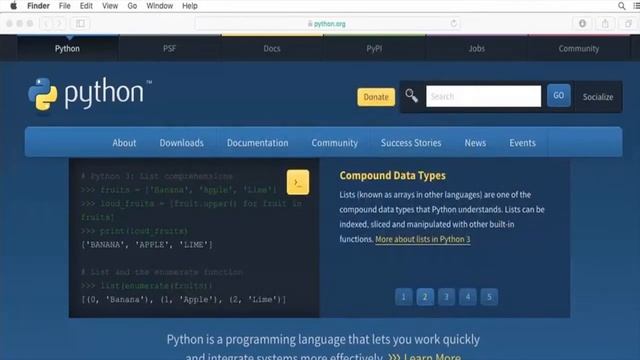Select the PSF top tab

coord(170,49)
